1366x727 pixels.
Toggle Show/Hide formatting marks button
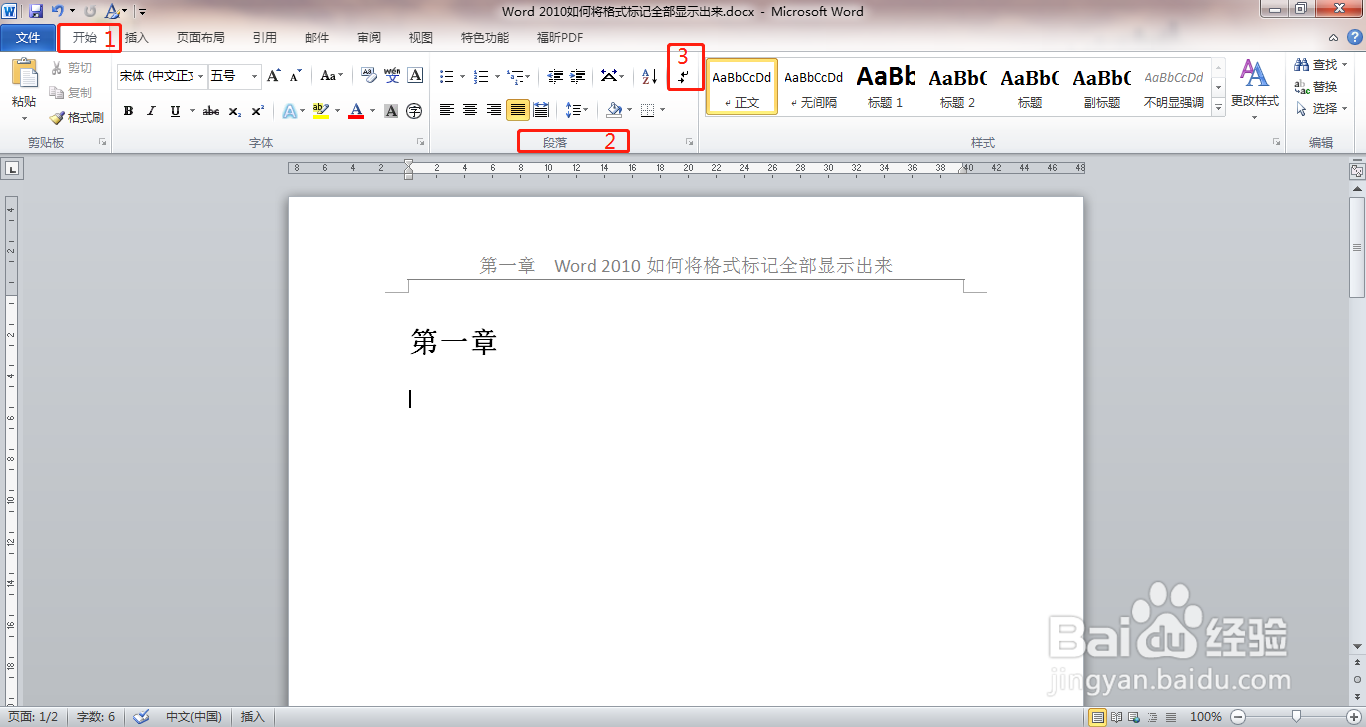(x=685, y=76)
